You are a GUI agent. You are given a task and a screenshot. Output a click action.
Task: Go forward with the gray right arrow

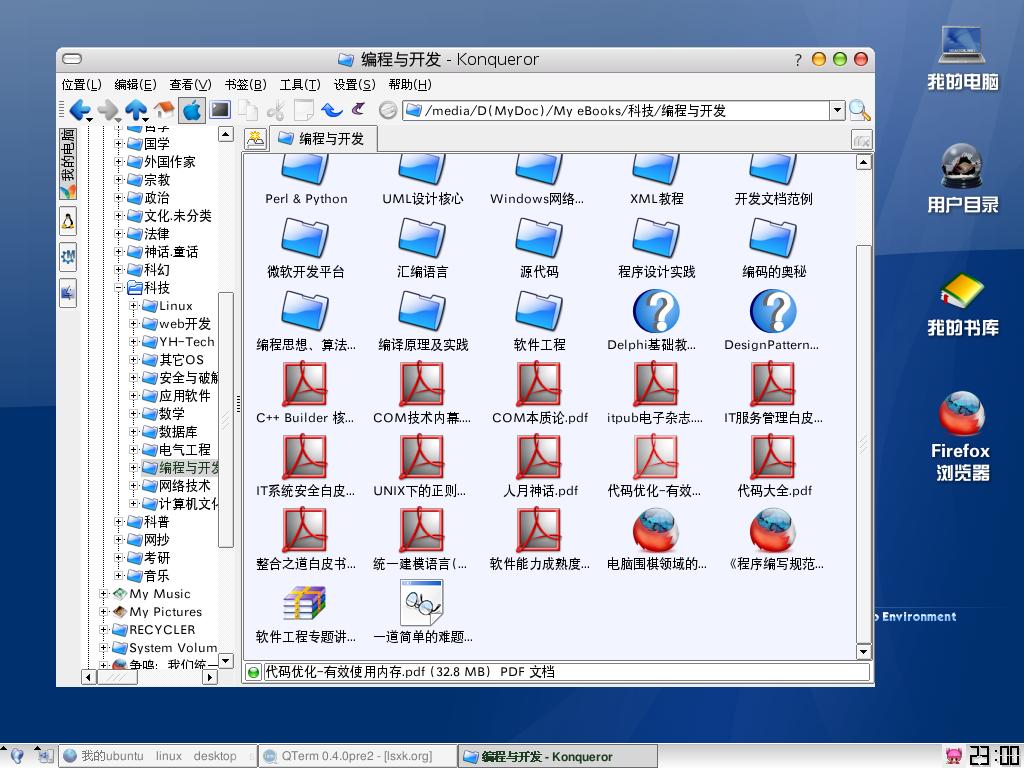pos(107,110)
